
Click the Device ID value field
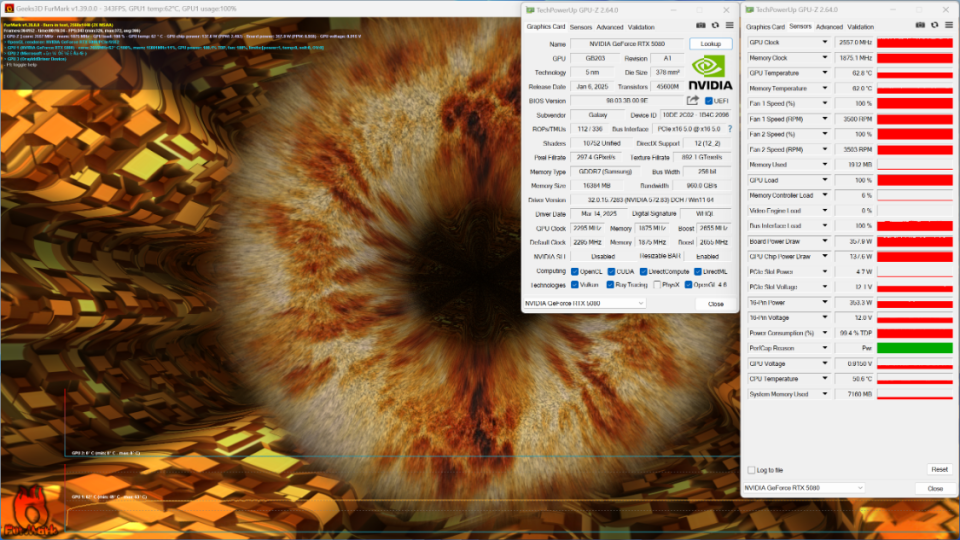(696, 115)
